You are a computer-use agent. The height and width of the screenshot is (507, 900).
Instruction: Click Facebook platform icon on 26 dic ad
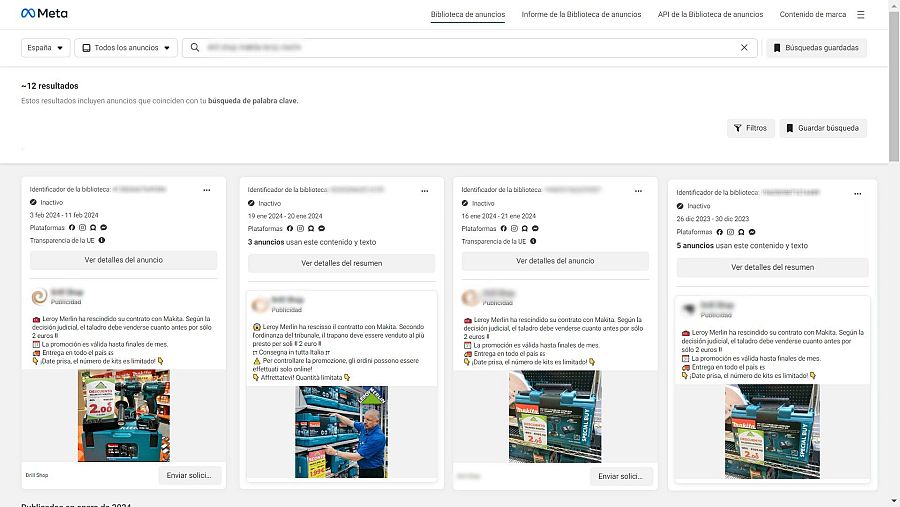(720, 232)
